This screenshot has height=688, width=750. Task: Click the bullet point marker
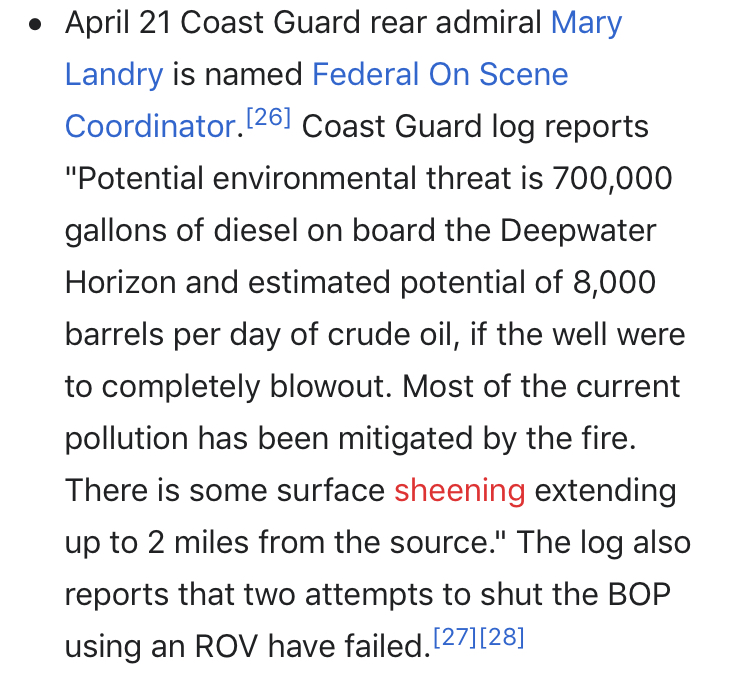(35, 24)
